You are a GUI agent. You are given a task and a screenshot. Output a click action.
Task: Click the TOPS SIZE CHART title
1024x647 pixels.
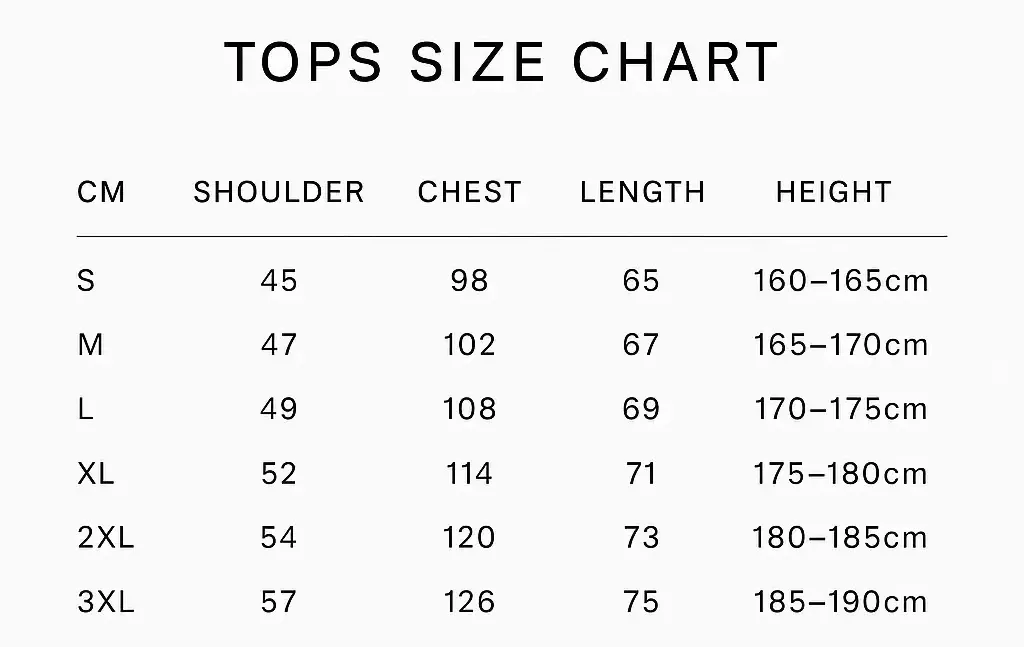(501, 62)
